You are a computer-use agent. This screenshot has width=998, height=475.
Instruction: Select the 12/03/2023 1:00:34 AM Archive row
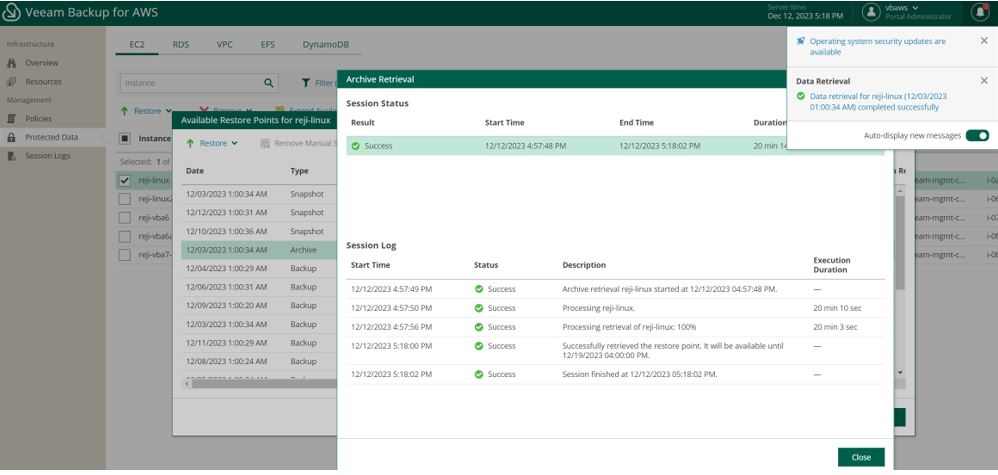point(259,250)
